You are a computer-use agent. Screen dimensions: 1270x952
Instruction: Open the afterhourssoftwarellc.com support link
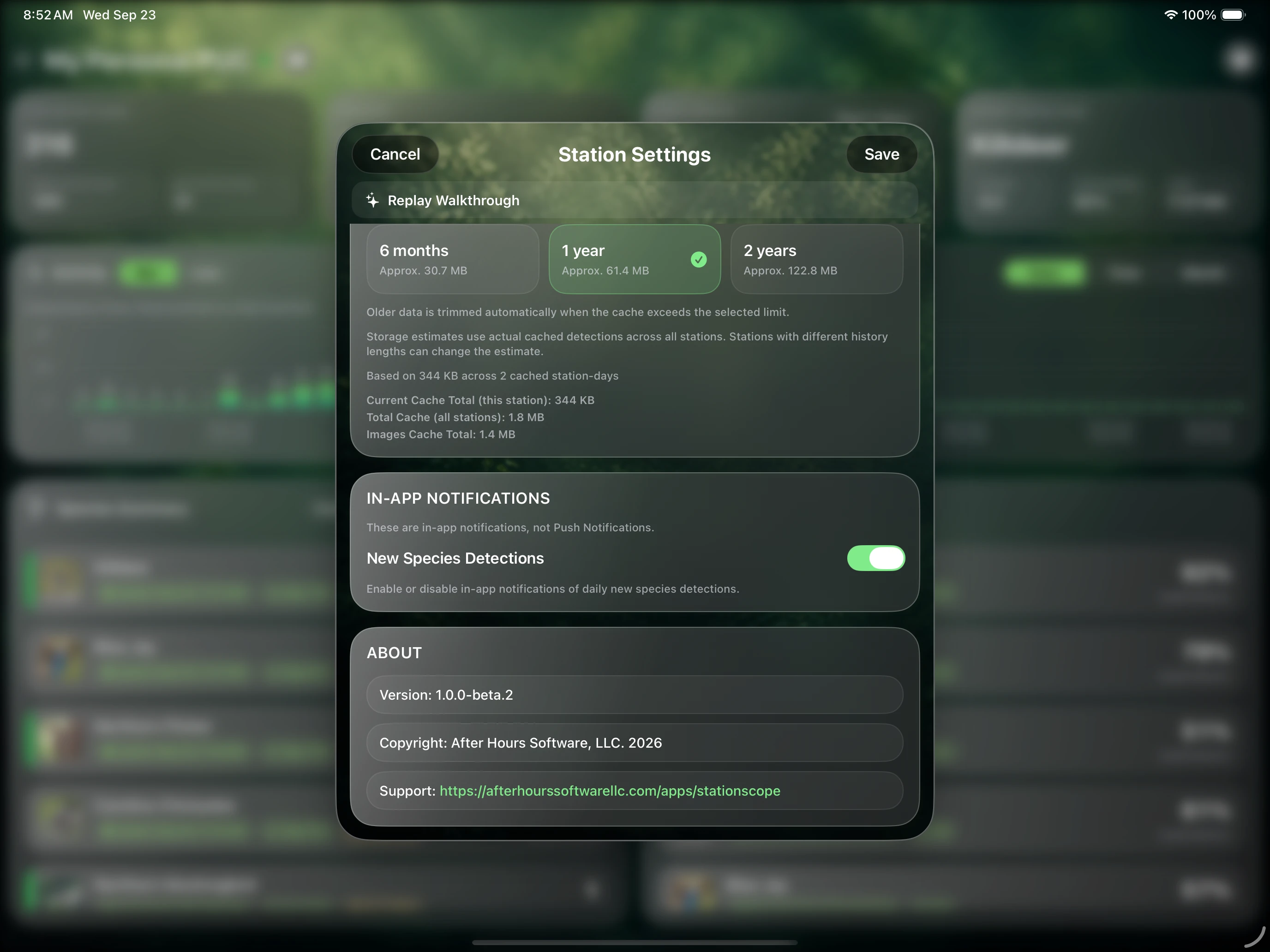(x=610, y=791)
